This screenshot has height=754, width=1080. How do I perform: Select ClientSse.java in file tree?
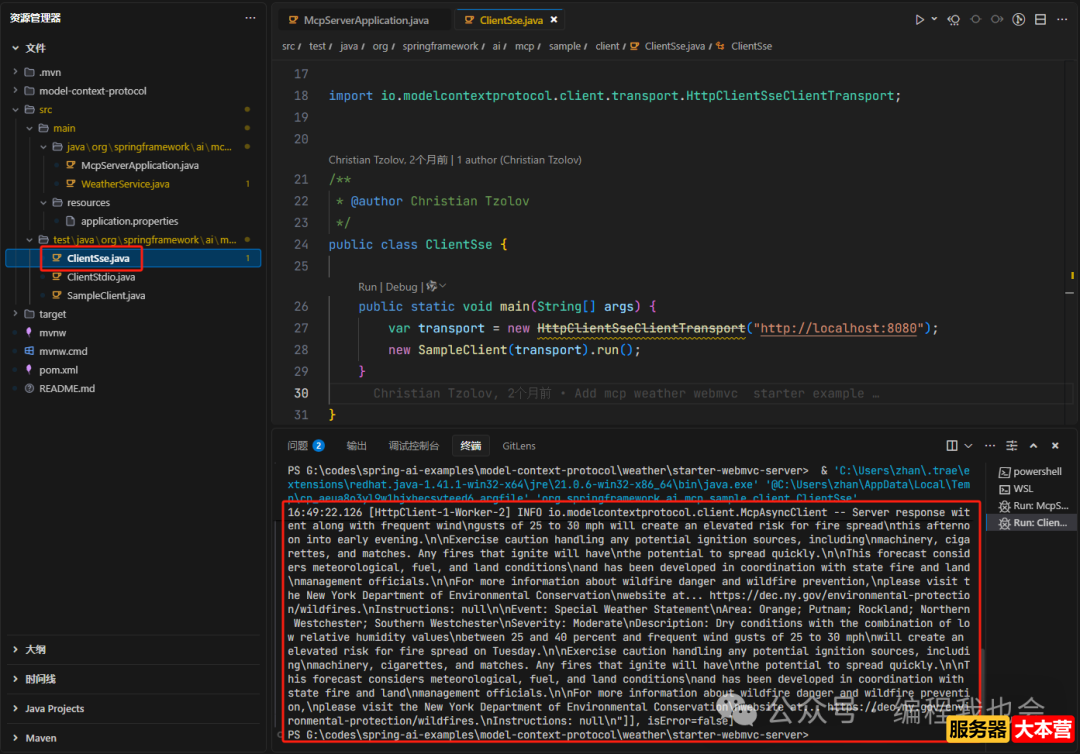coord(98,258)
